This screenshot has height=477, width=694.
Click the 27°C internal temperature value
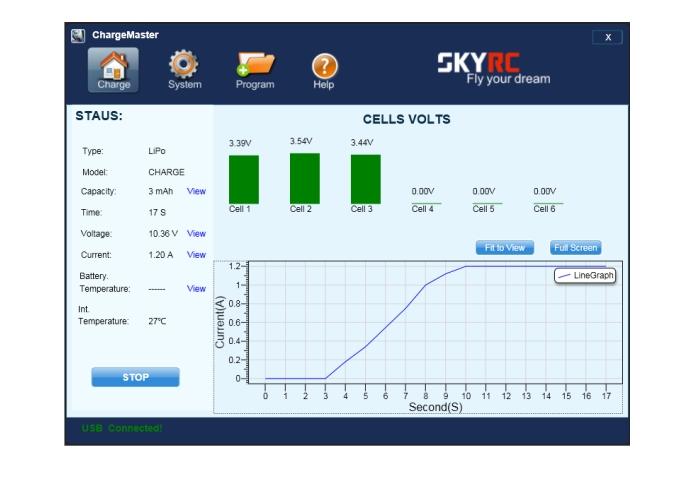coord(157,321)
